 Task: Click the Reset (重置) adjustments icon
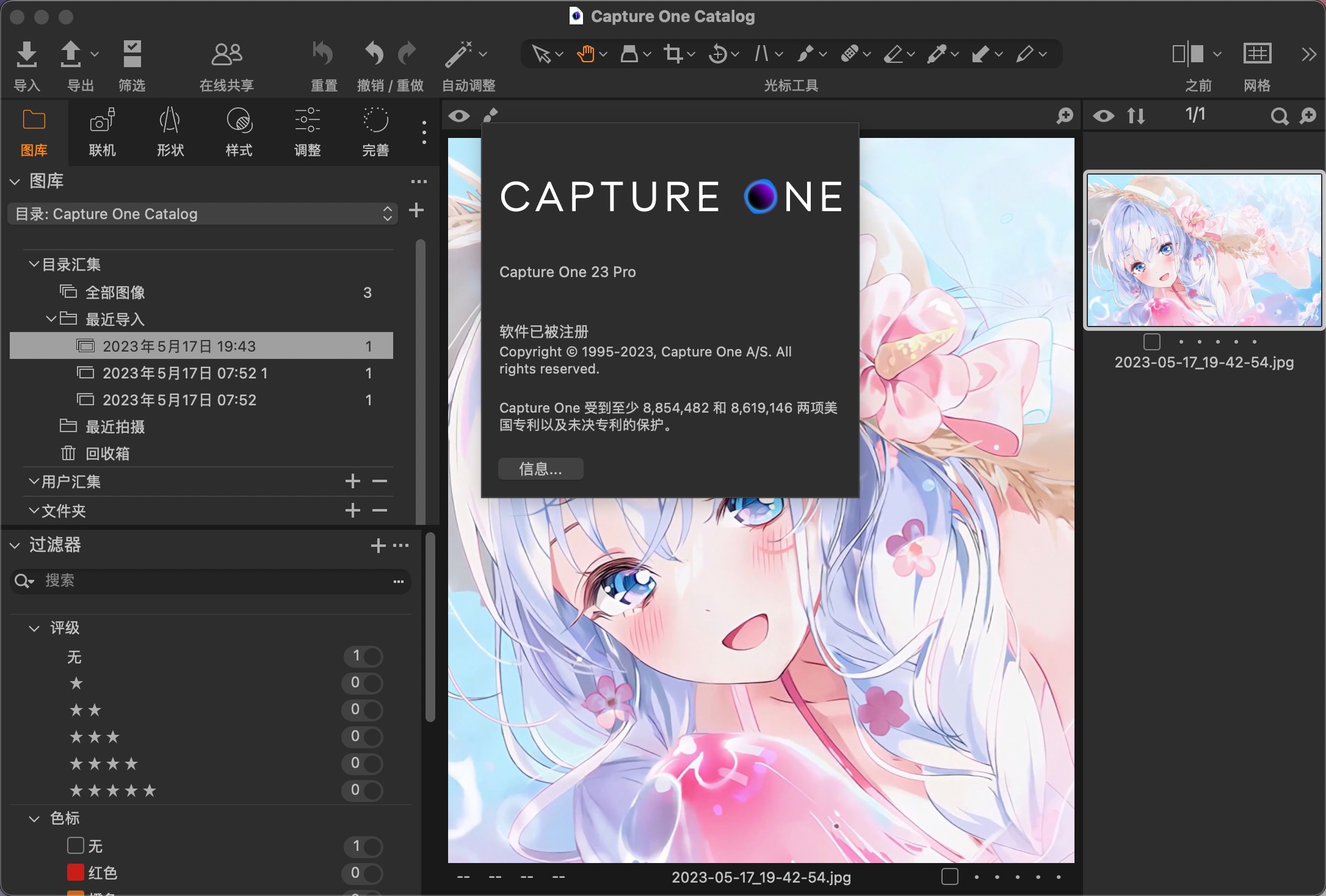coord(323,54)
